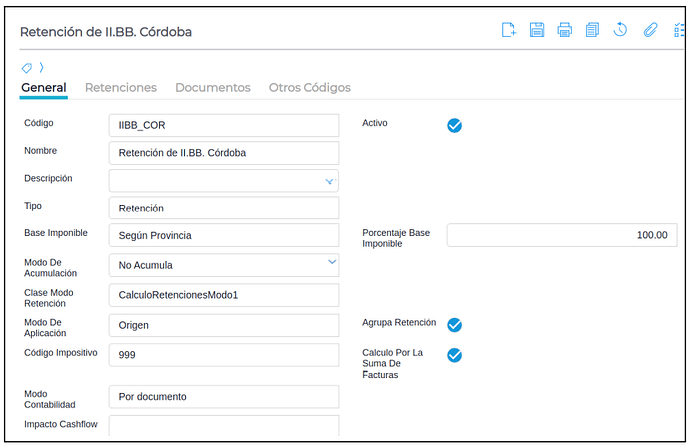Toggle the Agrupa Retención checkbox
Image resolution: width=690 pixels, height=445 pixels.
pyautogui.click(x=454, y=325)
